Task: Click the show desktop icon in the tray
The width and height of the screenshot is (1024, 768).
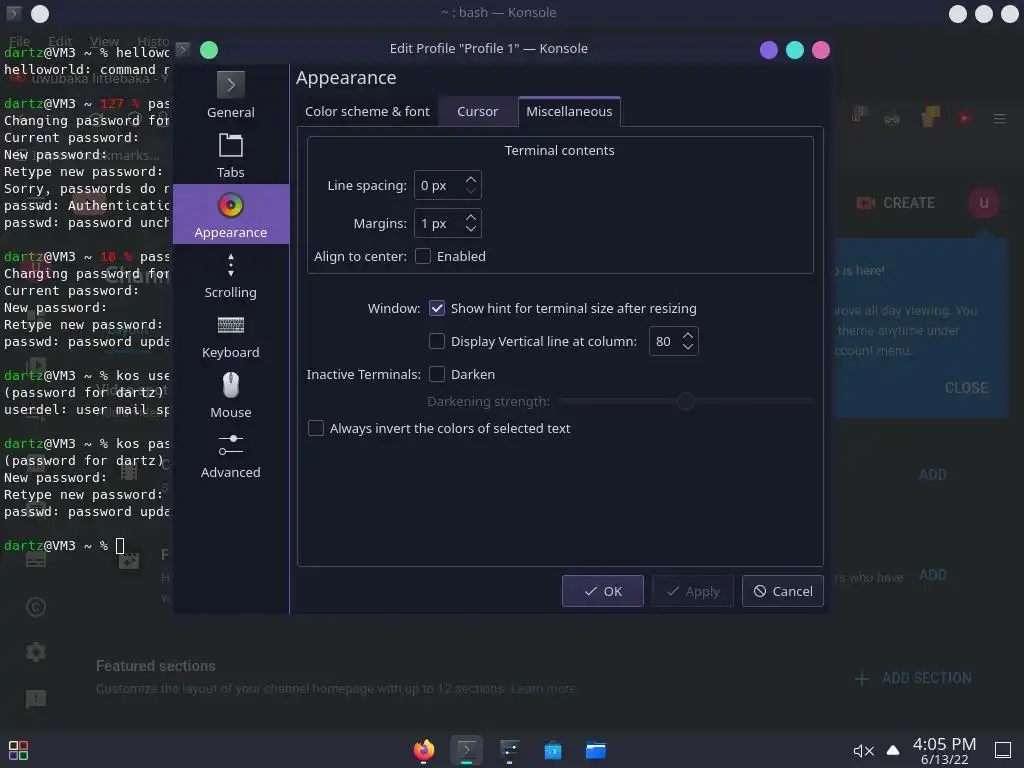Action: [1002, 750]
